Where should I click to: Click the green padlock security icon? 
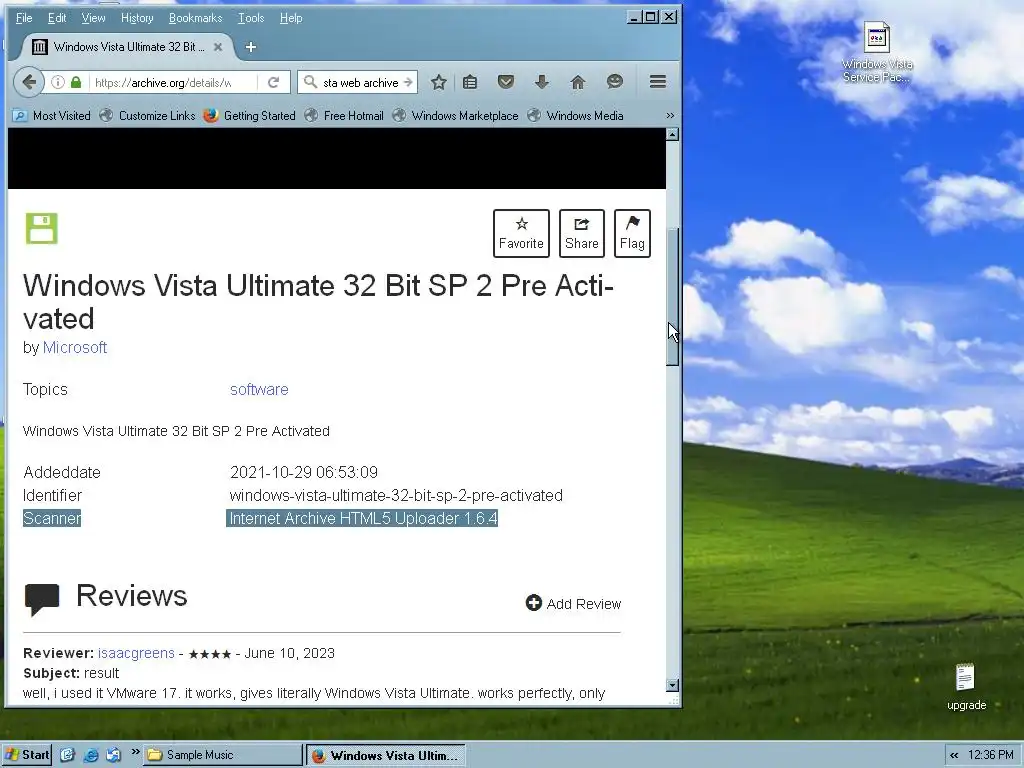coord(76,82)
